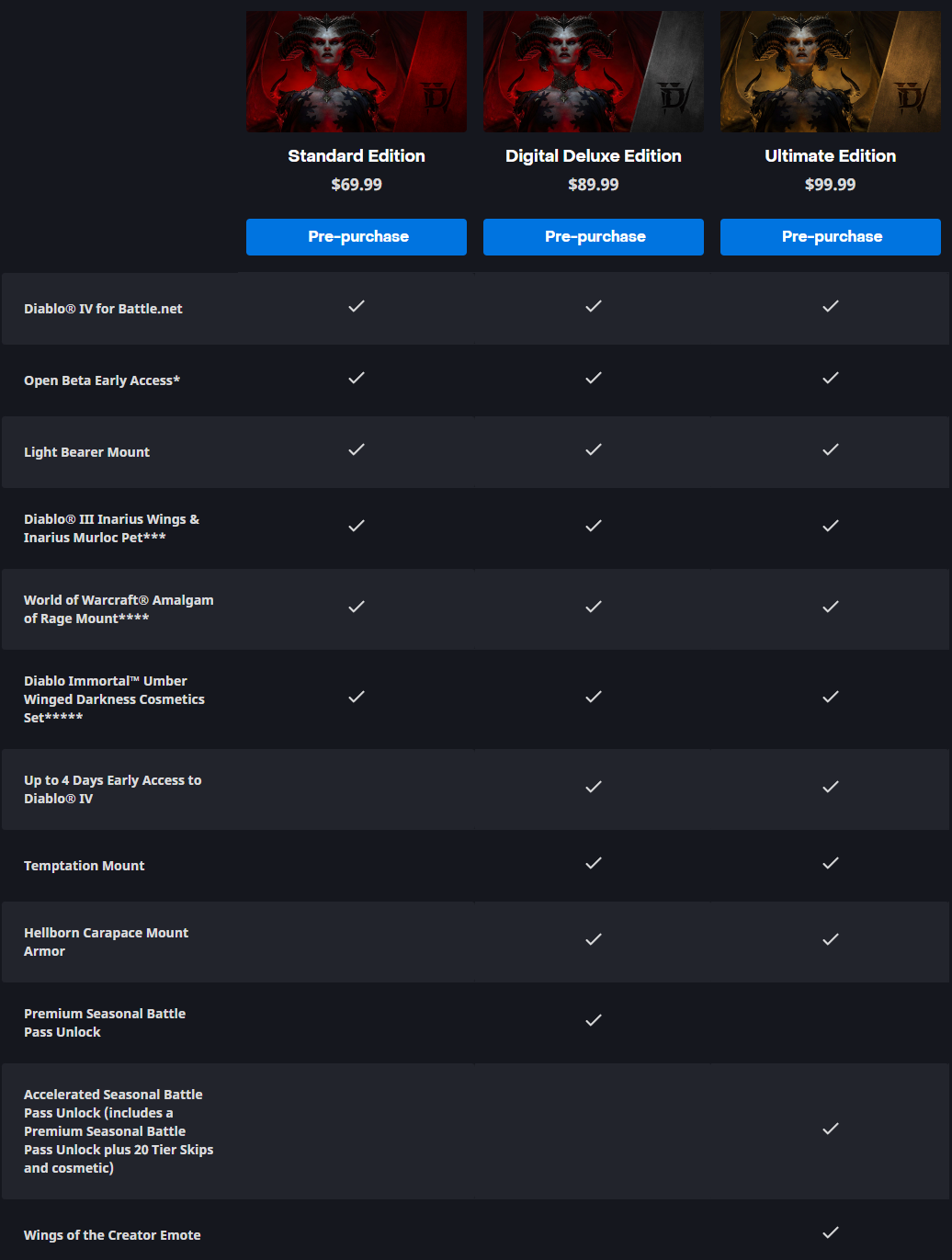
Task: Click the Accelerated Seasonal Battle Pass Unlock label
Action: 119,1131
